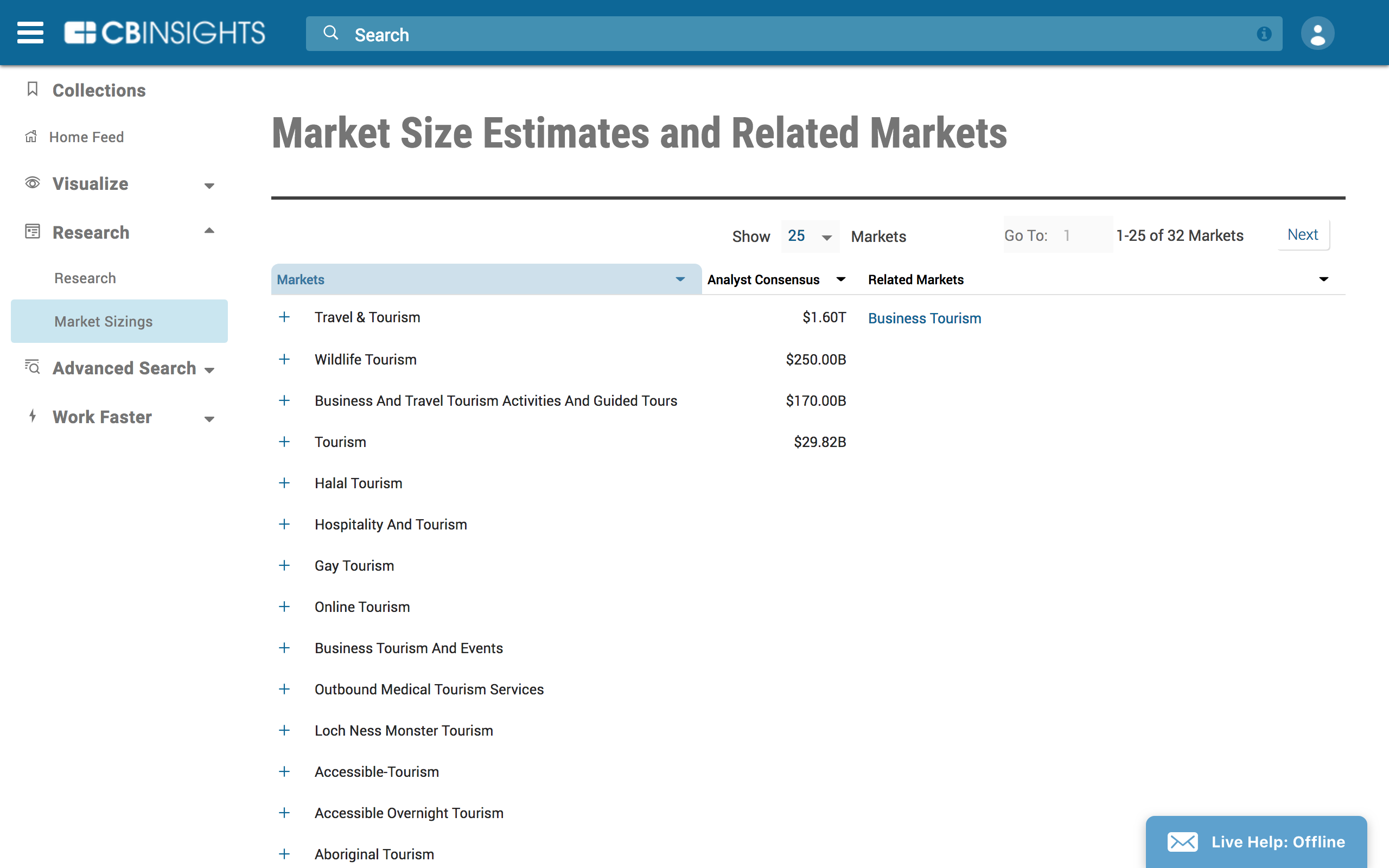Image resolution: width=1389 pixels, height=868 pixels.
Task: Expand the Wildlife Tourism row
Action: [284, 359]
